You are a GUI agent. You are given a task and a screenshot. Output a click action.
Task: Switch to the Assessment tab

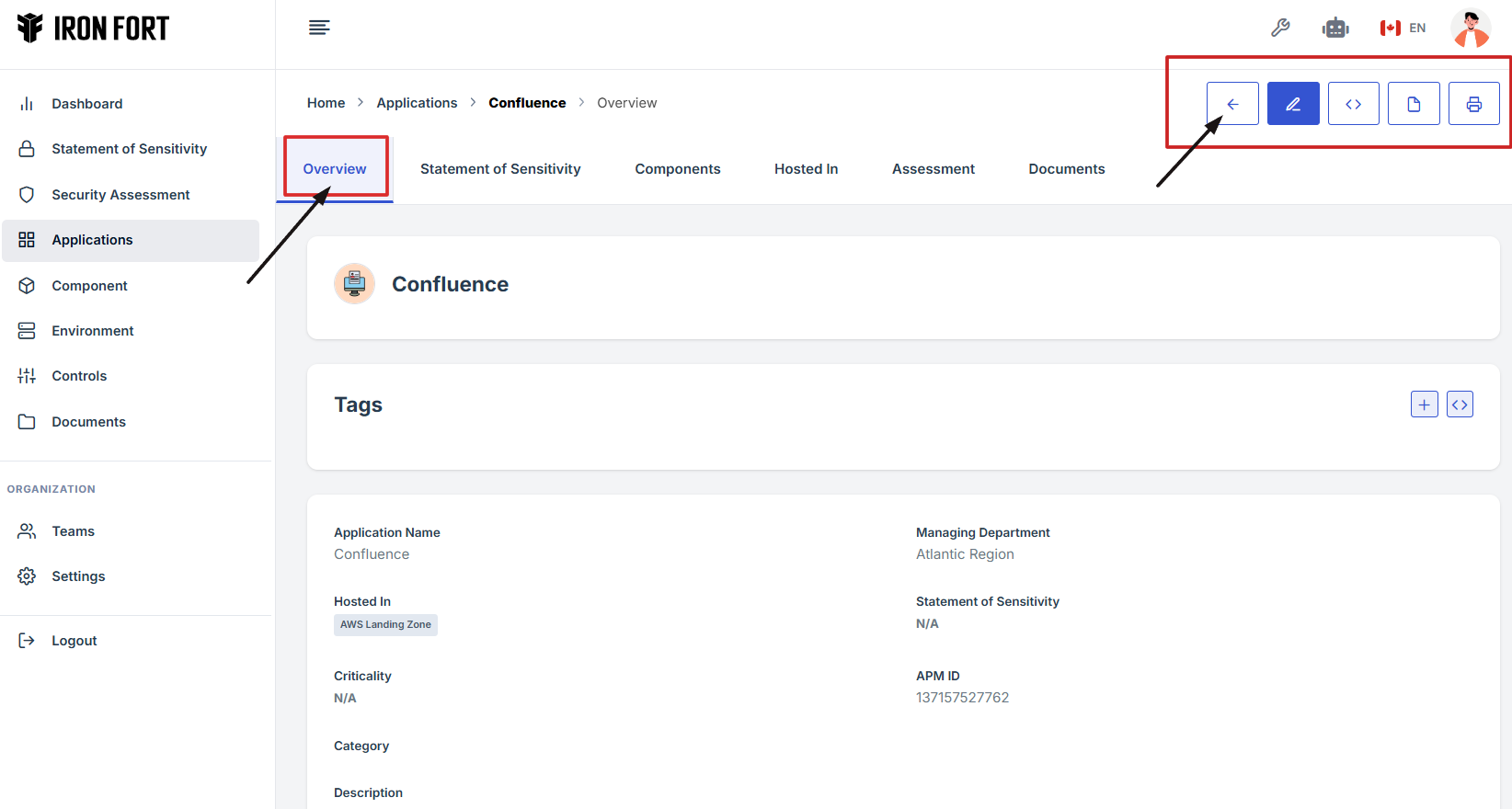point(933,169)
